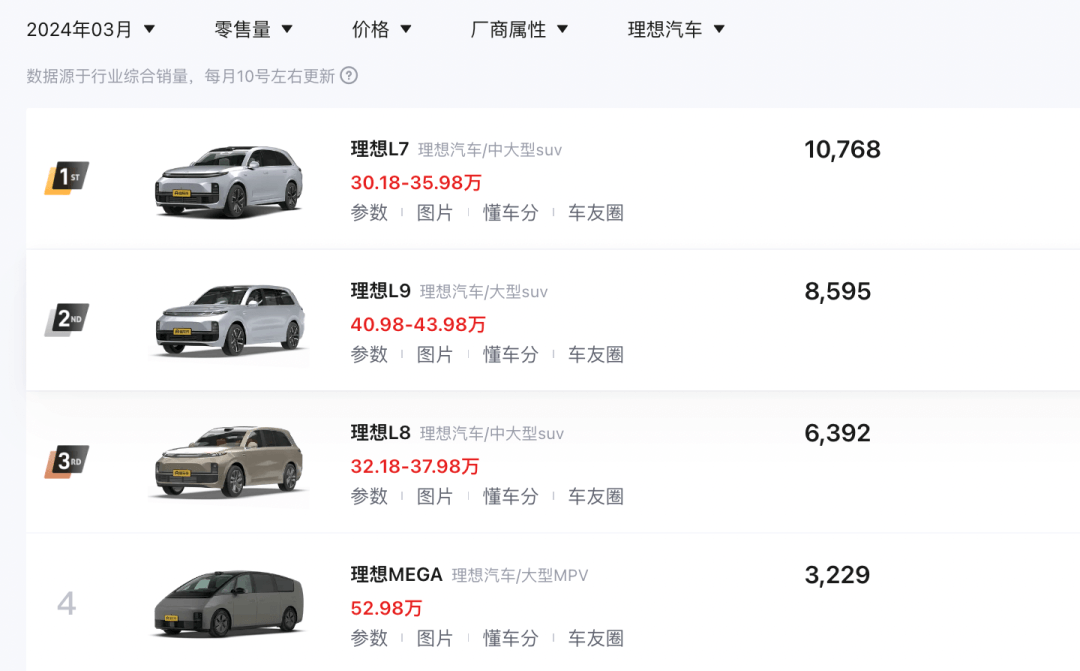
Task: Open the 价格 price filter dropdown
Action: 382,29
